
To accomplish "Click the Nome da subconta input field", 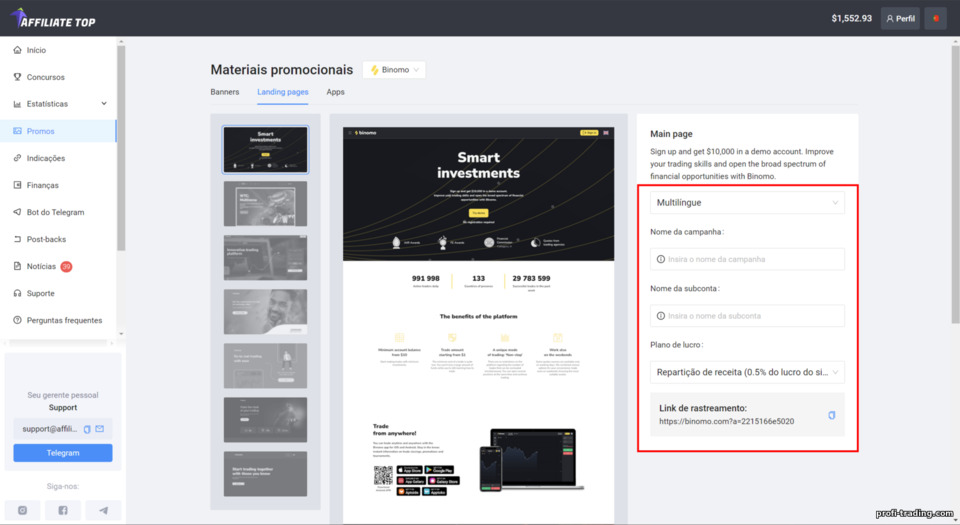I will [x=748, y=316].
